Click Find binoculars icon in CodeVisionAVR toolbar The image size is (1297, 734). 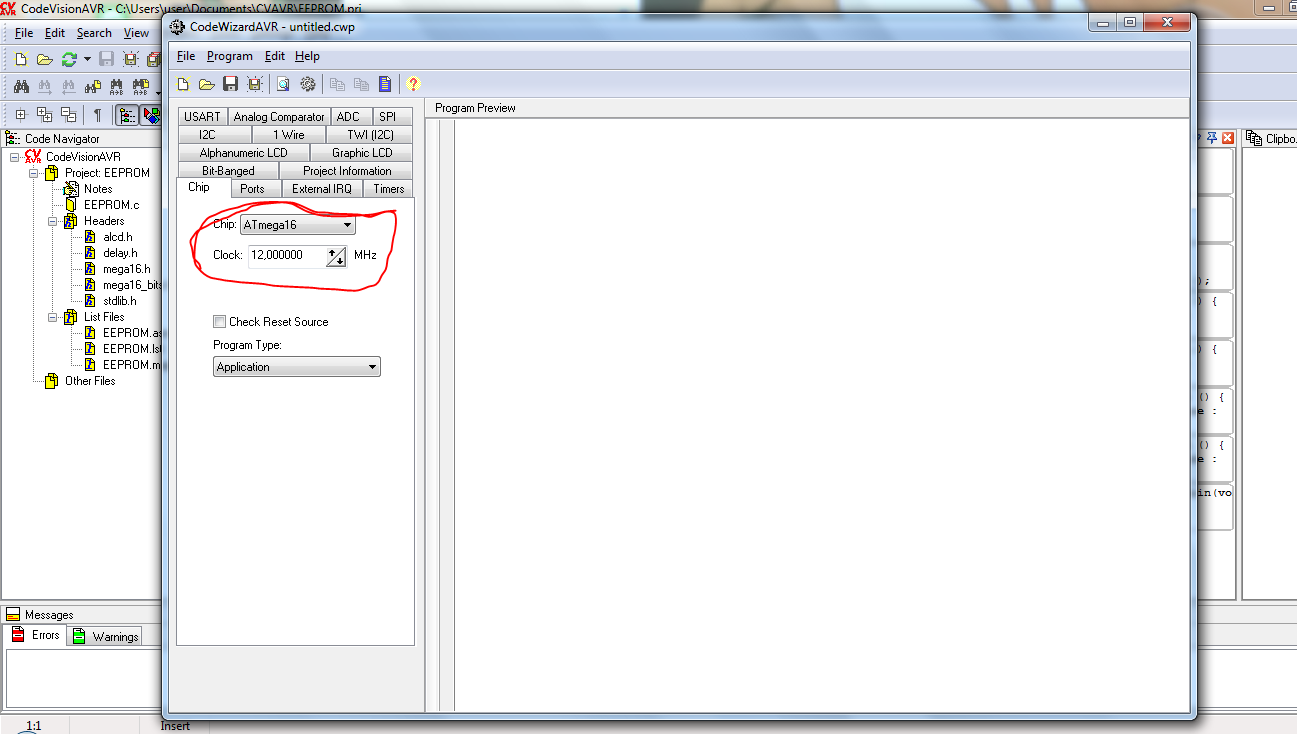pyautogui.click(x=21, y=87)
